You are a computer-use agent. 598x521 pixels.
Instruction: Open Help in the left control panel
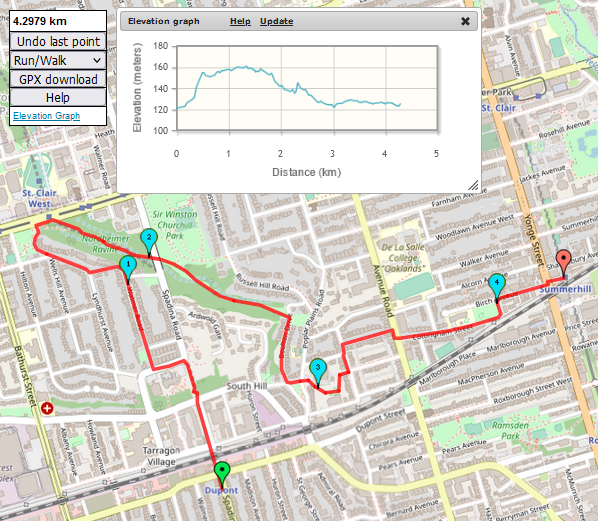click(58, 98)
